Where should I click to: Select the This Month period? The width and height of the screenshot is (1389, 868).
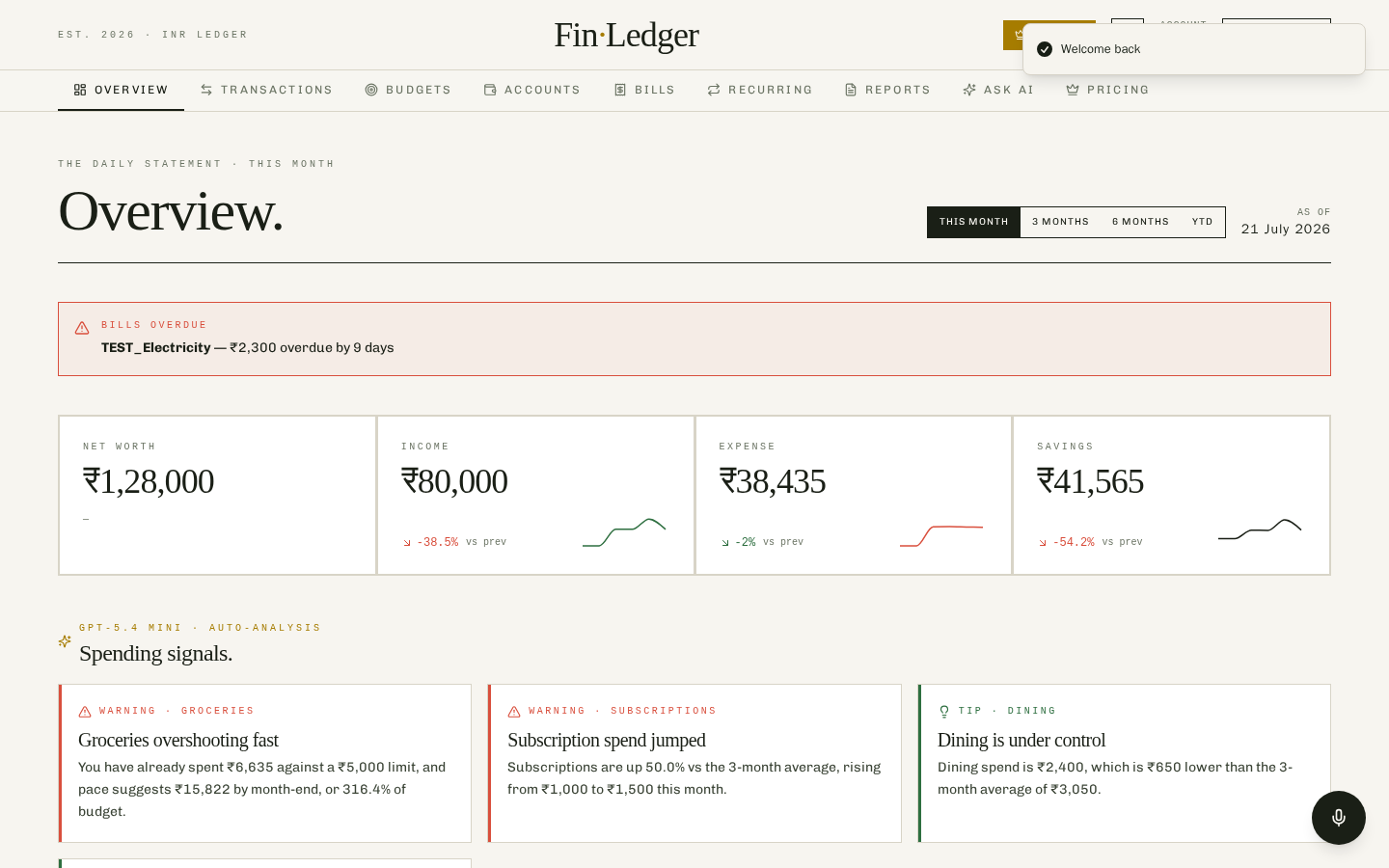click(974, 222)
